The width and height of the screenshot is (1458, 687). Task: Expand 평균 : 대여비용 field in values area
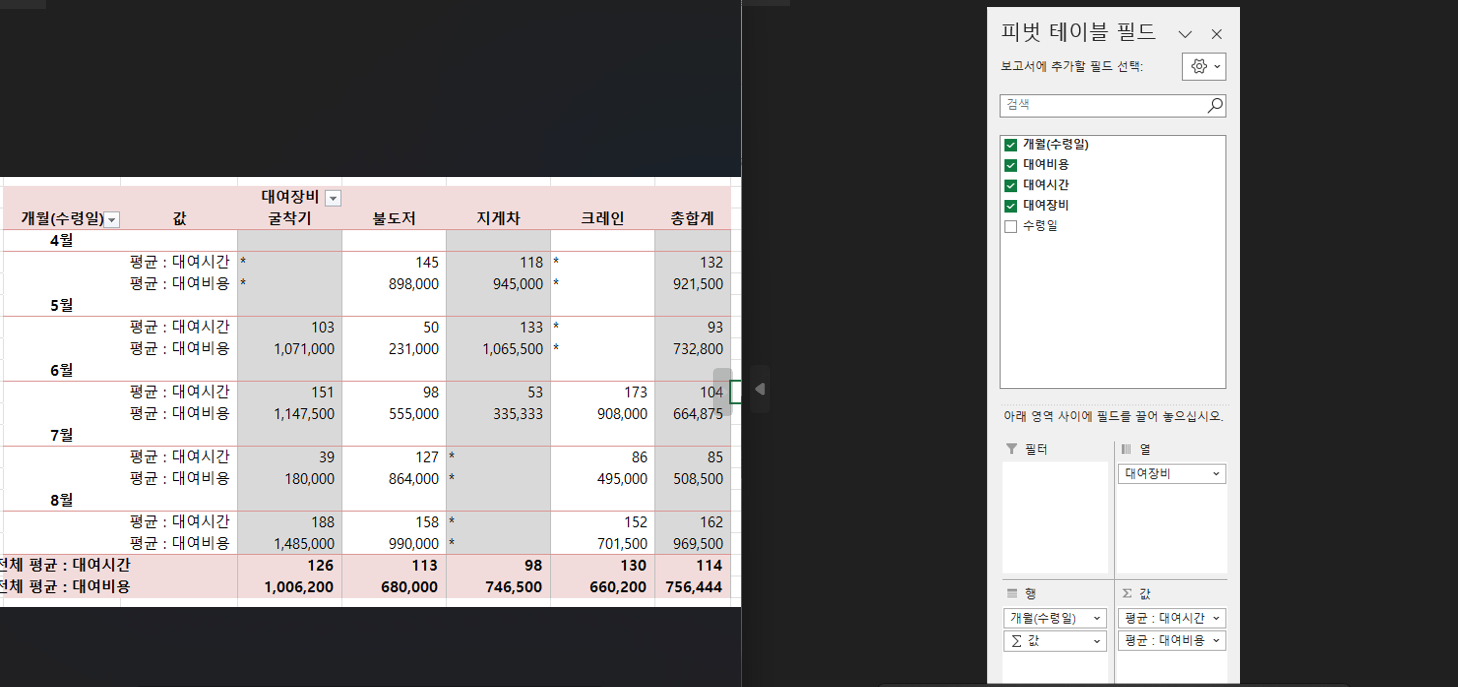[x=1216, y=641]
